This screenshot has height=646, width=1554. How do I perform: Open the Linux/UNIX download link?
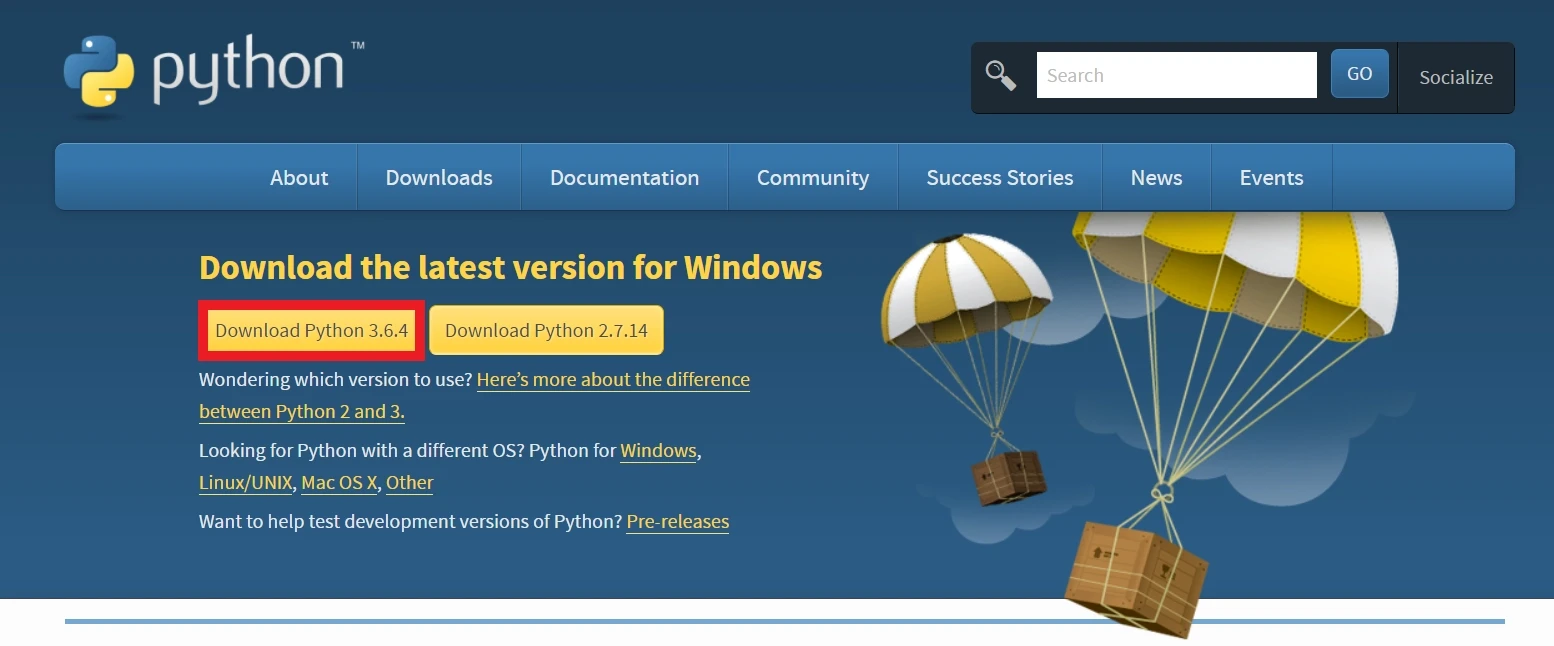(245, 483)
